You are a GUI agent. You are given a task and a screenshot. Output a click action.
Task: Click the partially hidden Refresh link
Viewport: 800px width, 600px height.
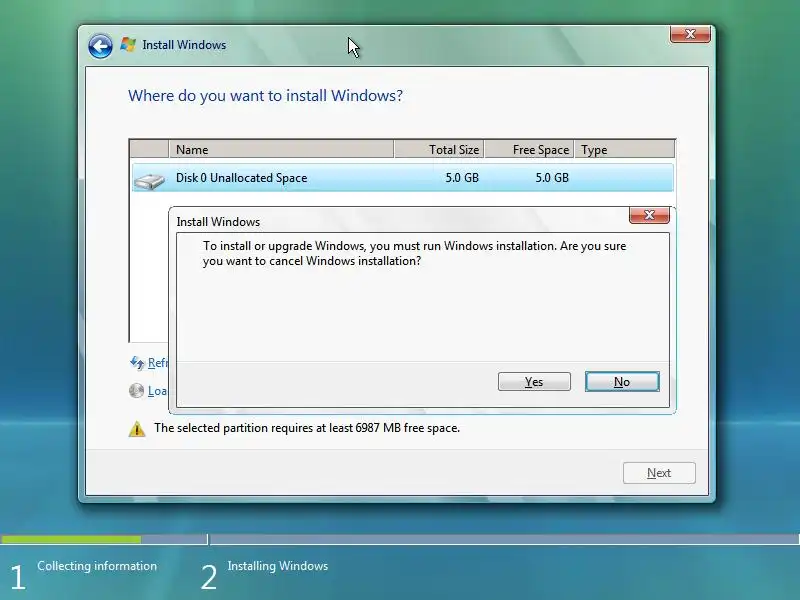pos(158,363)
